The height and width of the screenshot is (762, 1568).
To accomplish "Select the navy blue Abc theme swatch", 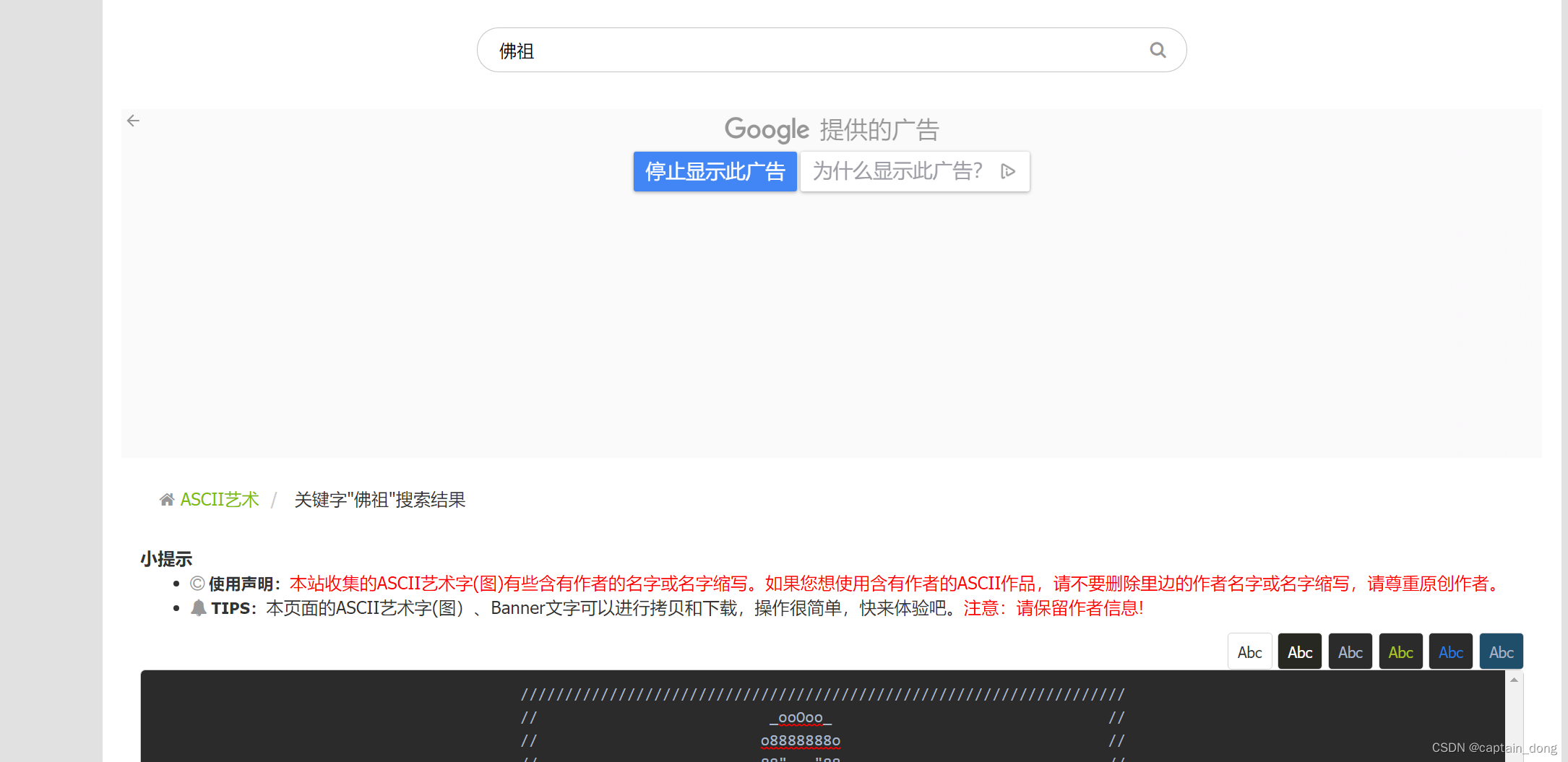I will tap(1501, 651).
